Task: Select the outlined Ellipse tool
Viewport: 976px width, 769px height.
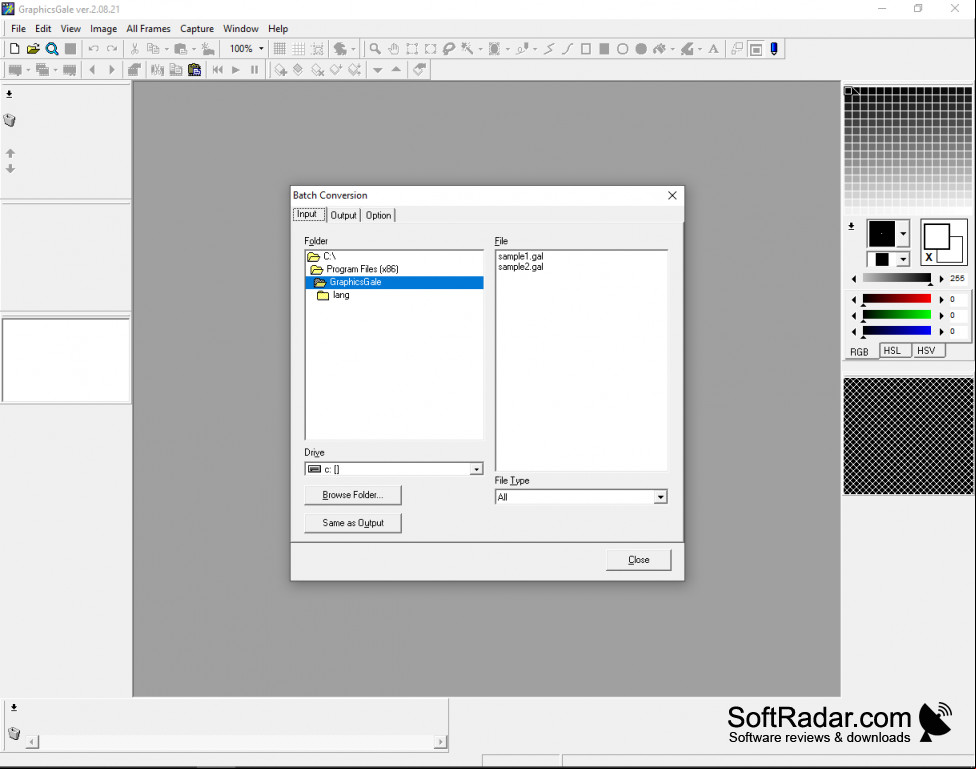Action: pyautogui.click(x=622, y=49)
